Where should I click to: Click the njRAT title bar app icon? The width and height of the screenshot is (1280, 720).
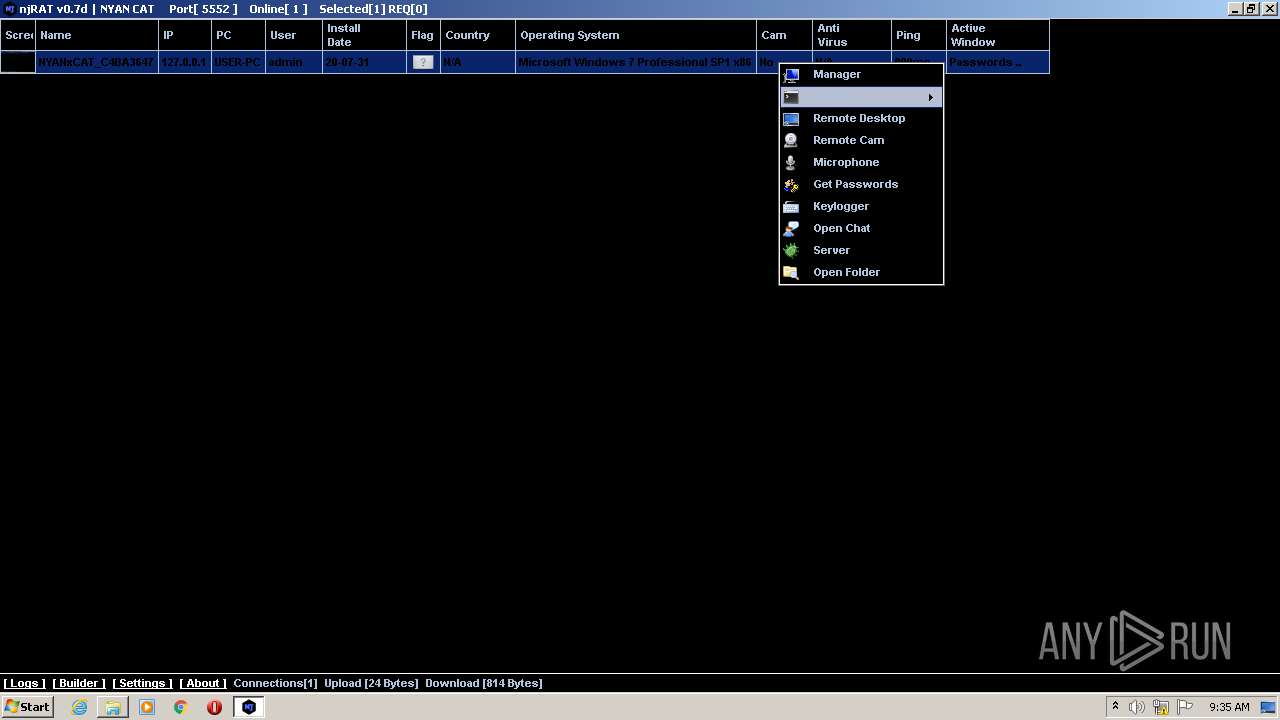coord(9,9)
